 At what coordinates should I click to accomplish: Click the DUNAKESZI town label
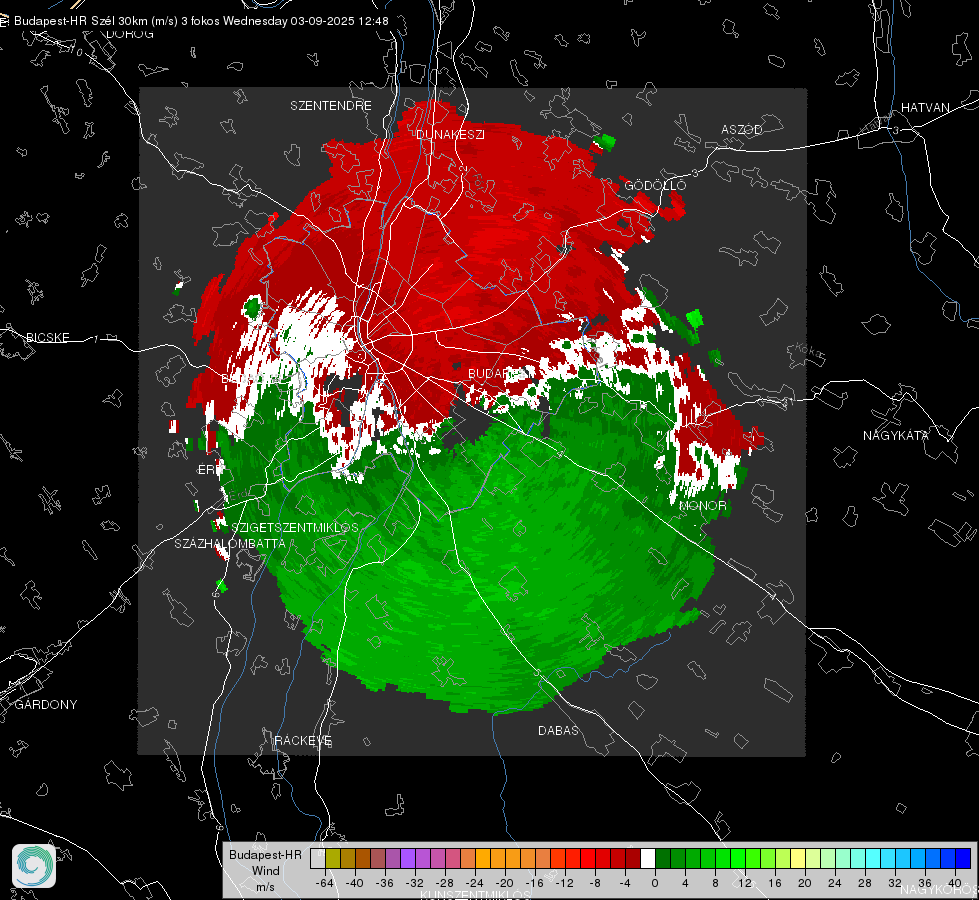tap(450, 135)
